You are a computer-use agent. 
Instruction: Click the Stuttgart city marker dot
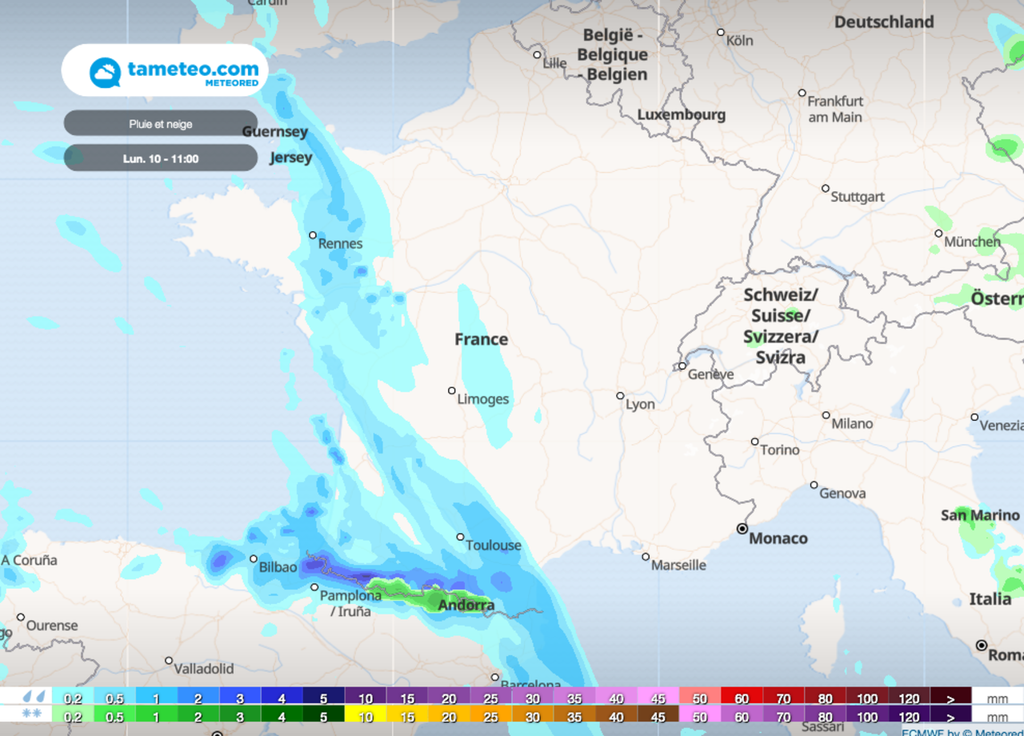pos(825,188)
